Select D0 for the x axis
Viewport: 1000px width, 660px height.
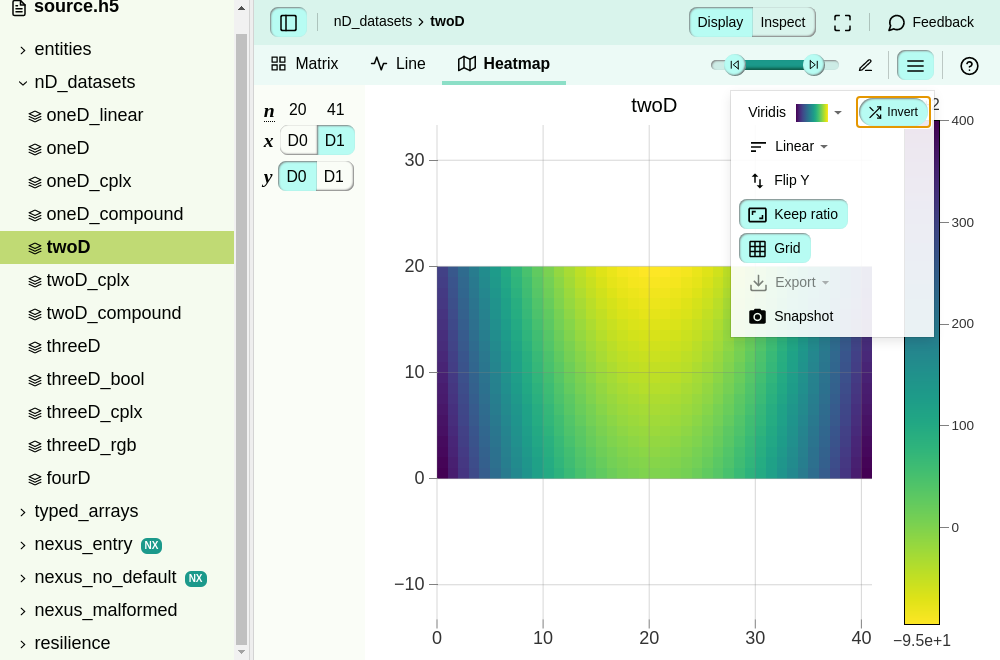(298, 140)
